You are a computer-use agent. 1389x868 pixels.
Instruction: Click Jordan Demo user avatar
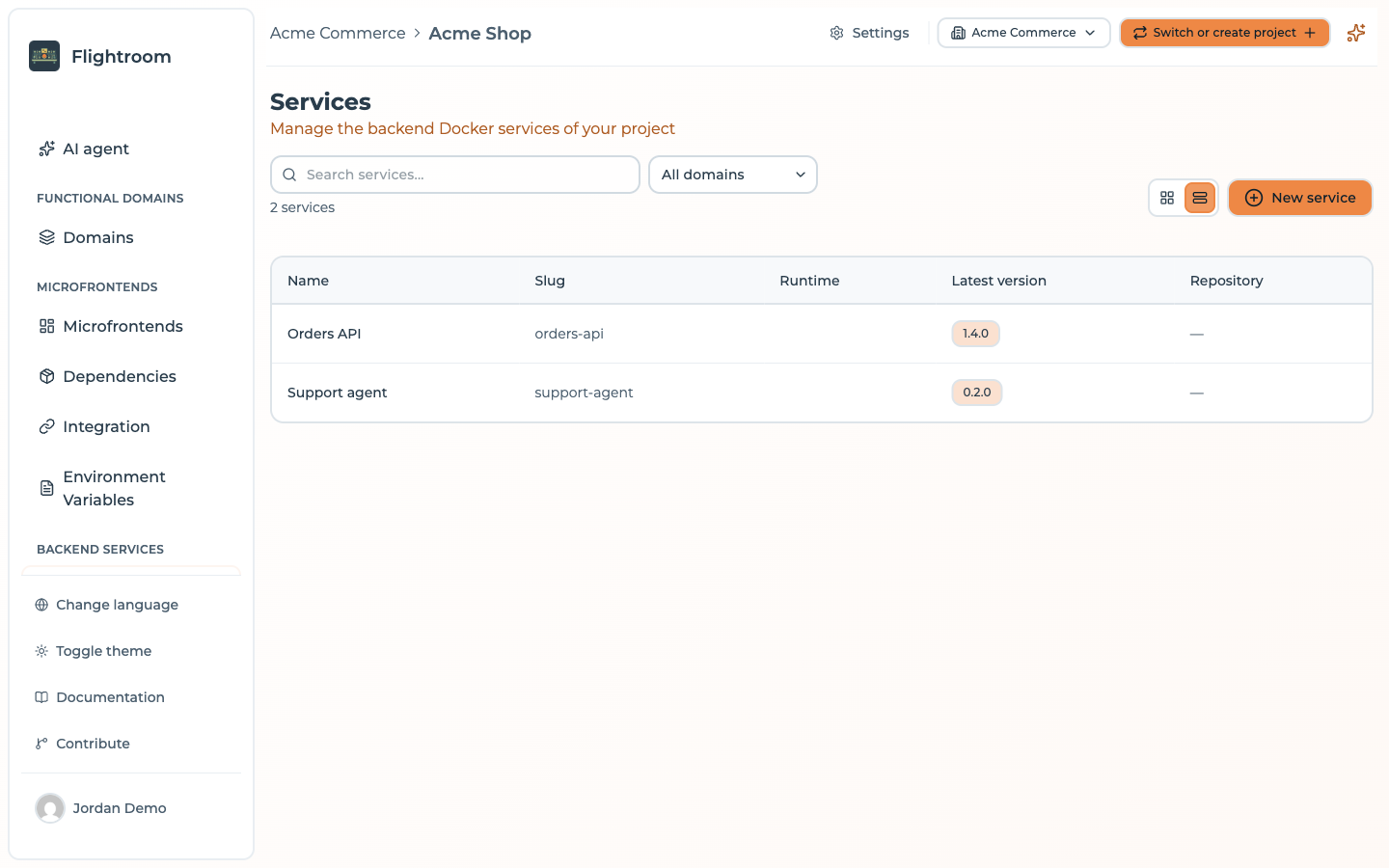50,808
